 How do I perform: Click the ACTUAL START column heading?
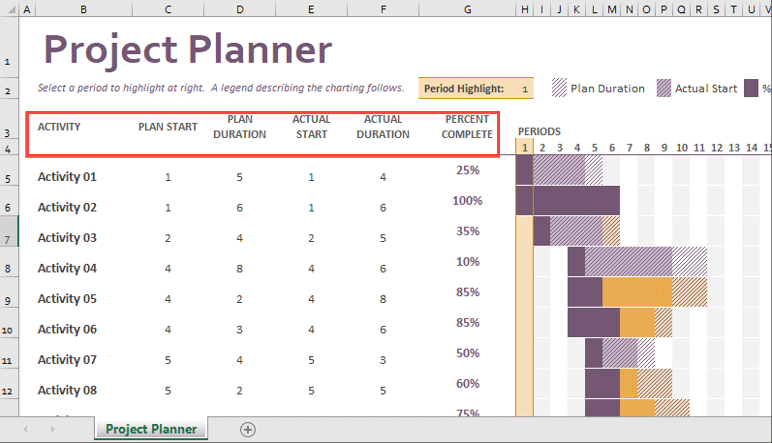(x=311, y=127)
